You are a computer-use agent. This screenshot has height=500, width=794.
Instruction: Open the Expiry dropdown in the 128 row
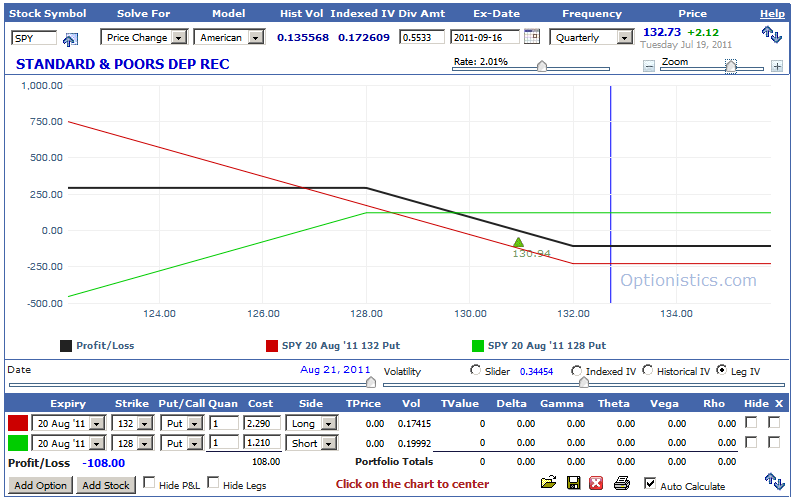(x=68, y=444)
